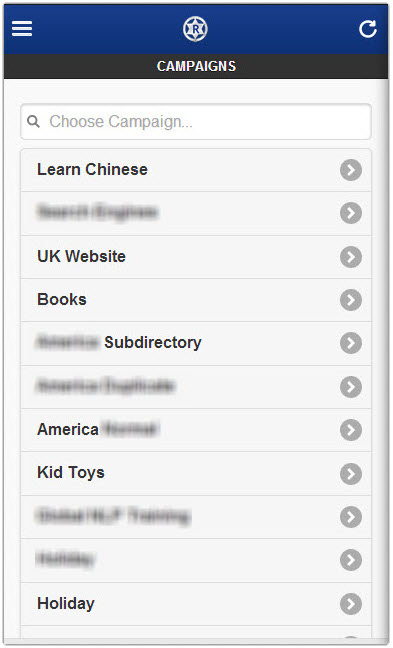Click the arrow icon beside UK Website

click(x=351, y=257)
